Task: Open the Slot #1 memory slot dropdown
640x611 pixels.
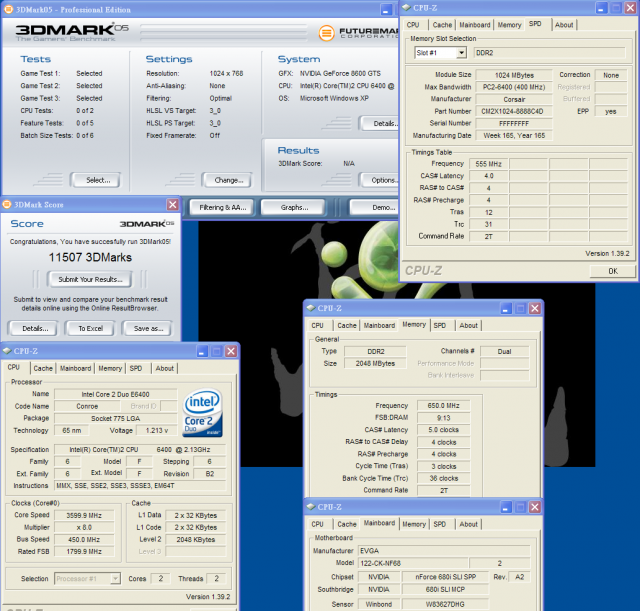Action: (462, 53)
